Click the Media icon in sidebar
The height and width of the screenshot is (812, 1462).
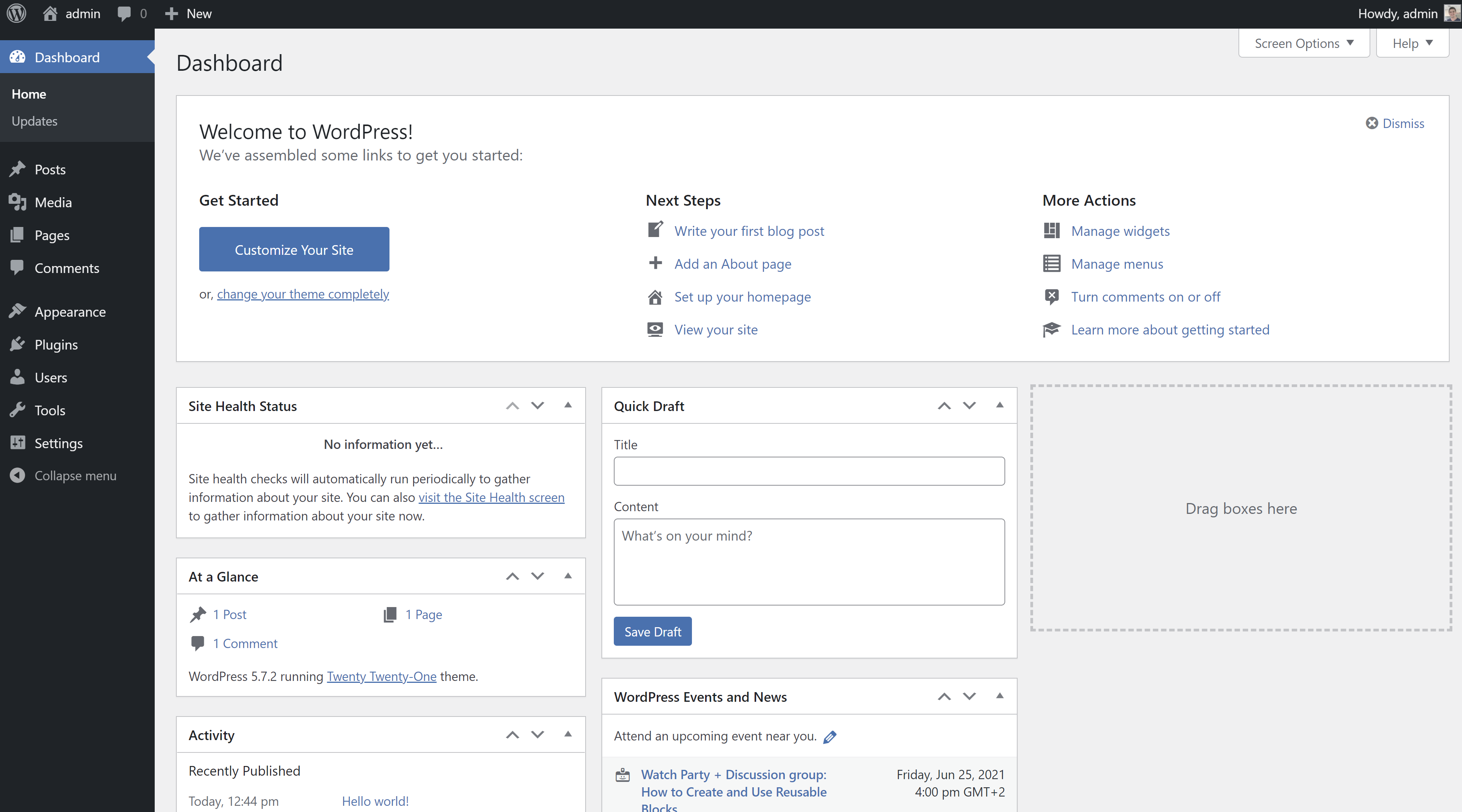17,202
